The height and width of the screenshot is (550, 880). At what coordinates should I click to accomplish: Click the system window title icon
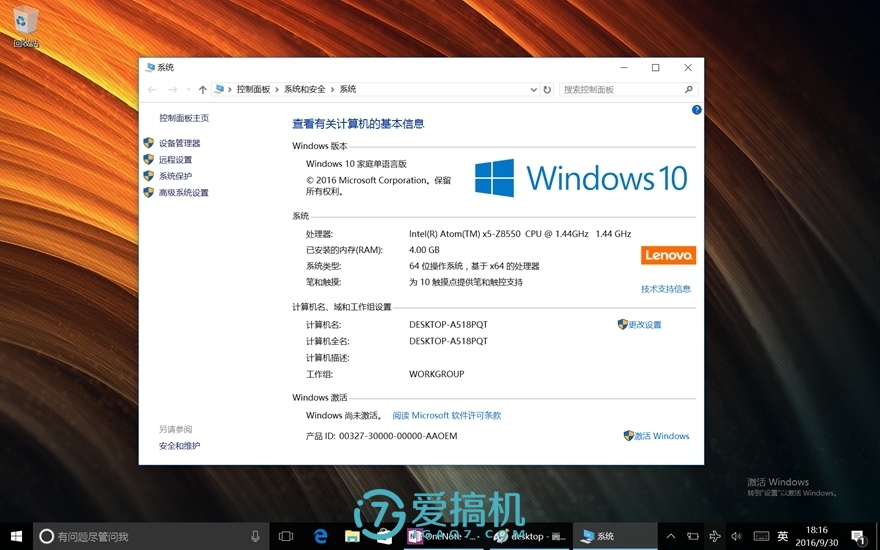[x=149, y=67]
